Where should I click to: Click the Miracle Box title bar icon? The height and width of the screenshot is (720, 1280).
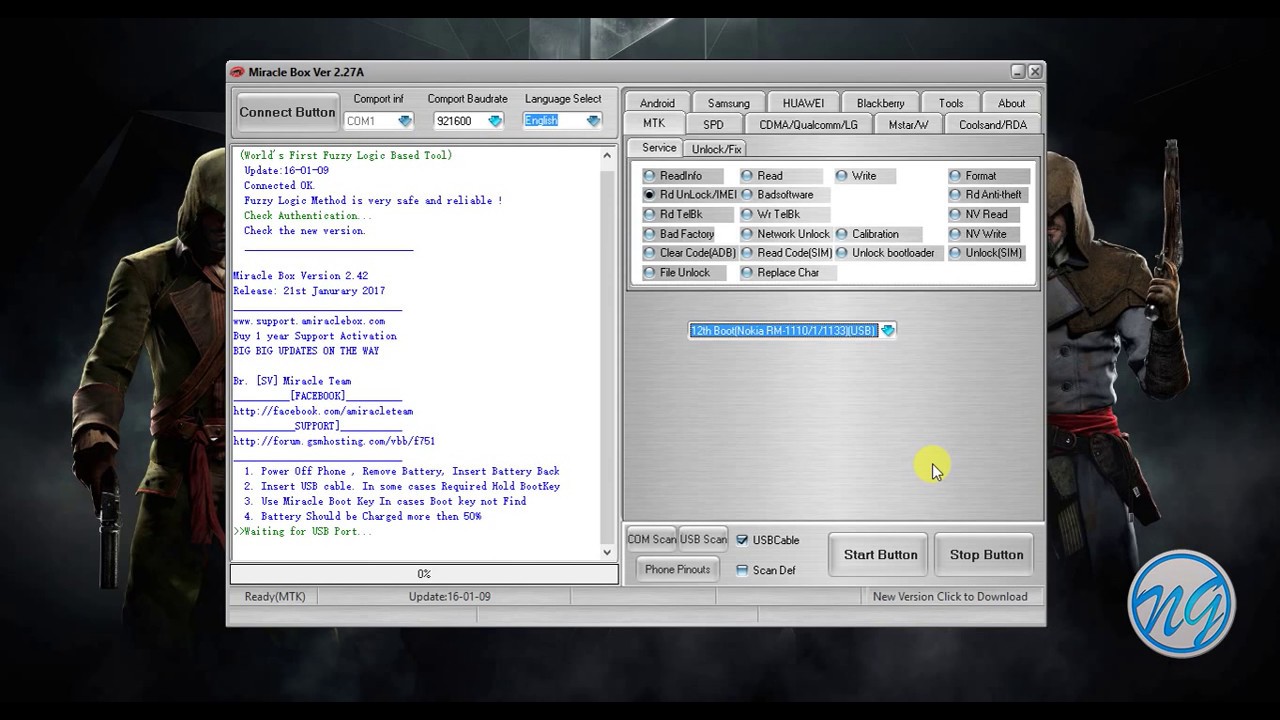coord(238,72)
